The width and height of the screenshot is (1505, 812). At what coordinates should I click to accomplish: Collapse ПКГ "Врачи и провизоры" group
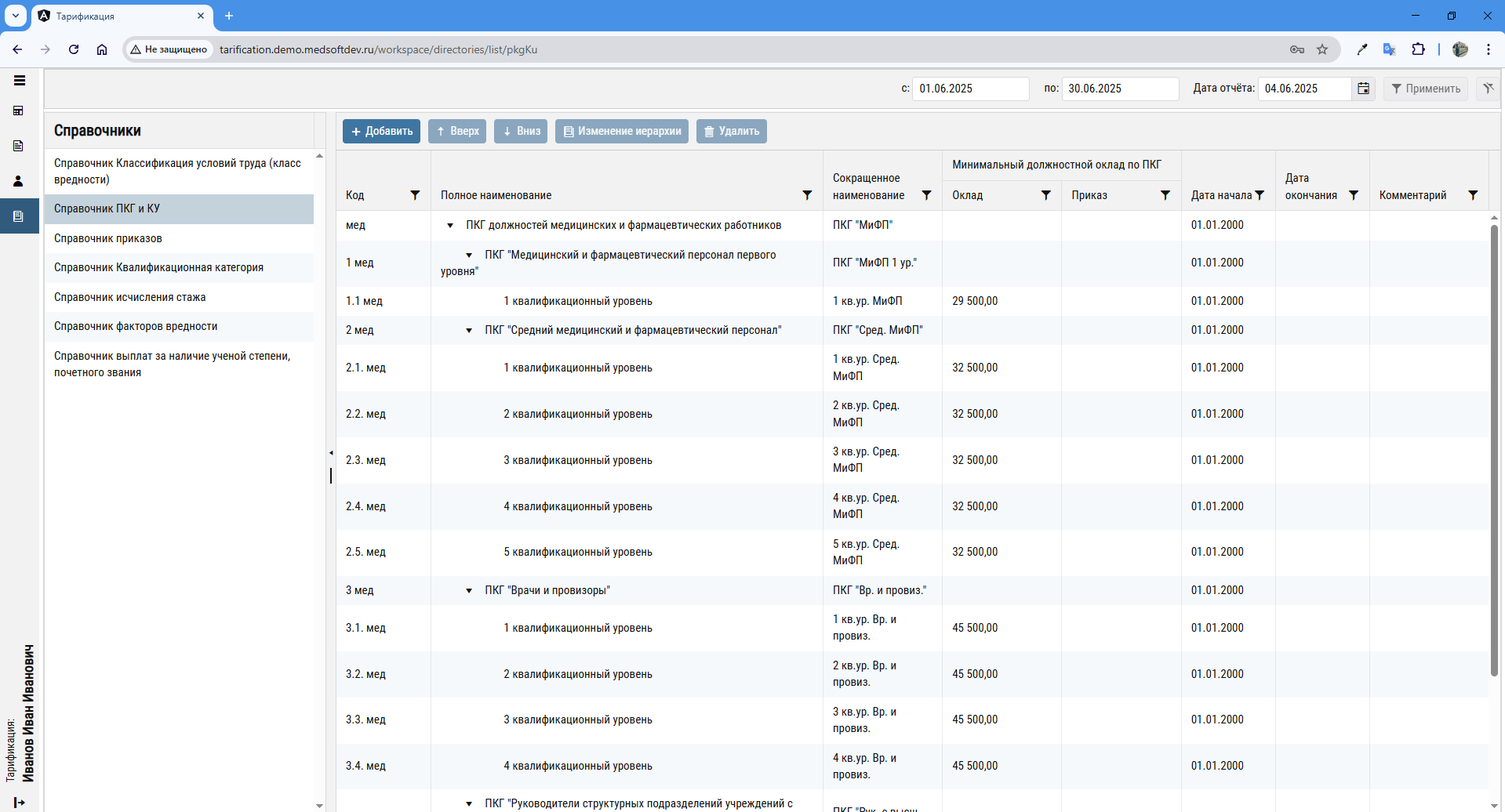pos(469,591)
